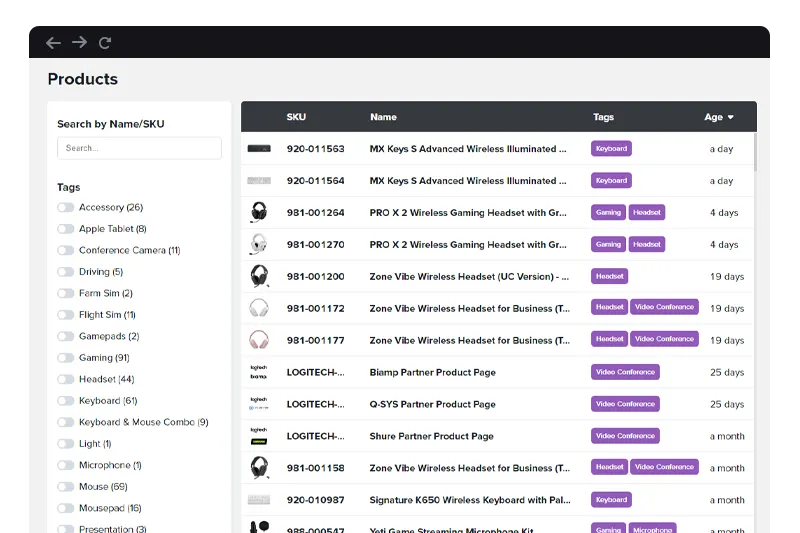
Task: Click the Biamp partner logo thumbnail
Action: pyautogui.click(x=259, y=372)
